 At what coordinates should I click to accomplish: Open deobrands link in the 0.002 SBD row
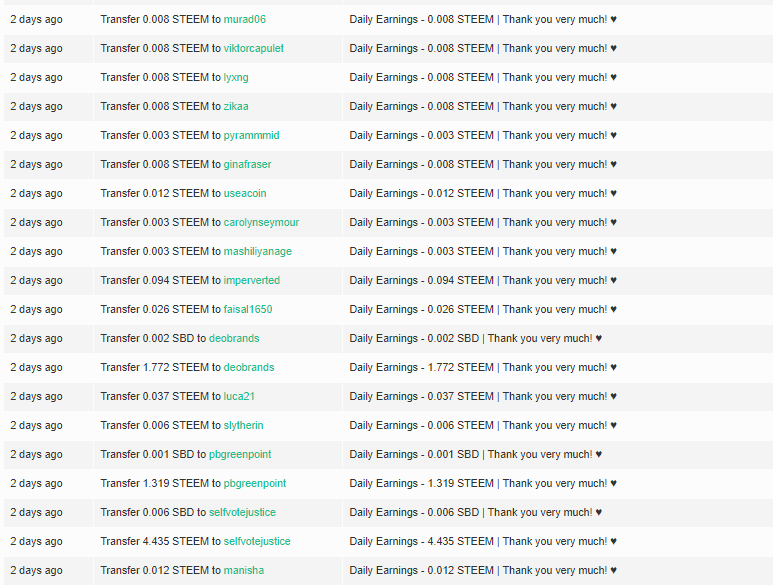pyautogui.click(x=234, y=339)
